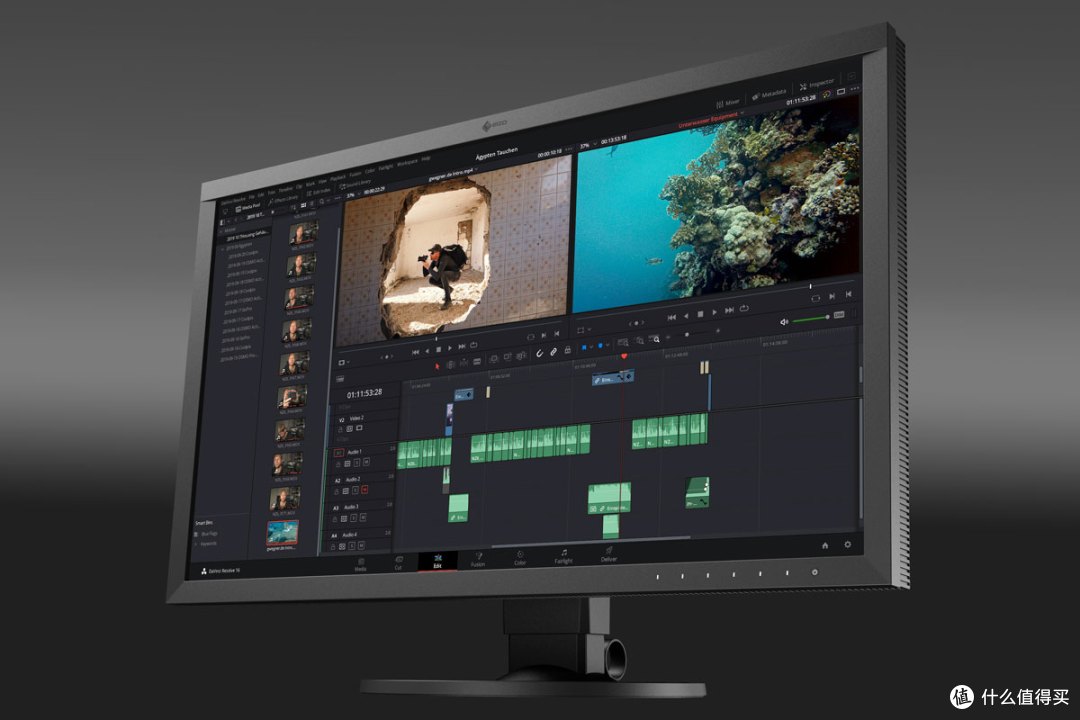Viewport: 1080px width, 720px height.
Task: Click the Insert Clip toolbar icon
Action: coord(494,359)
